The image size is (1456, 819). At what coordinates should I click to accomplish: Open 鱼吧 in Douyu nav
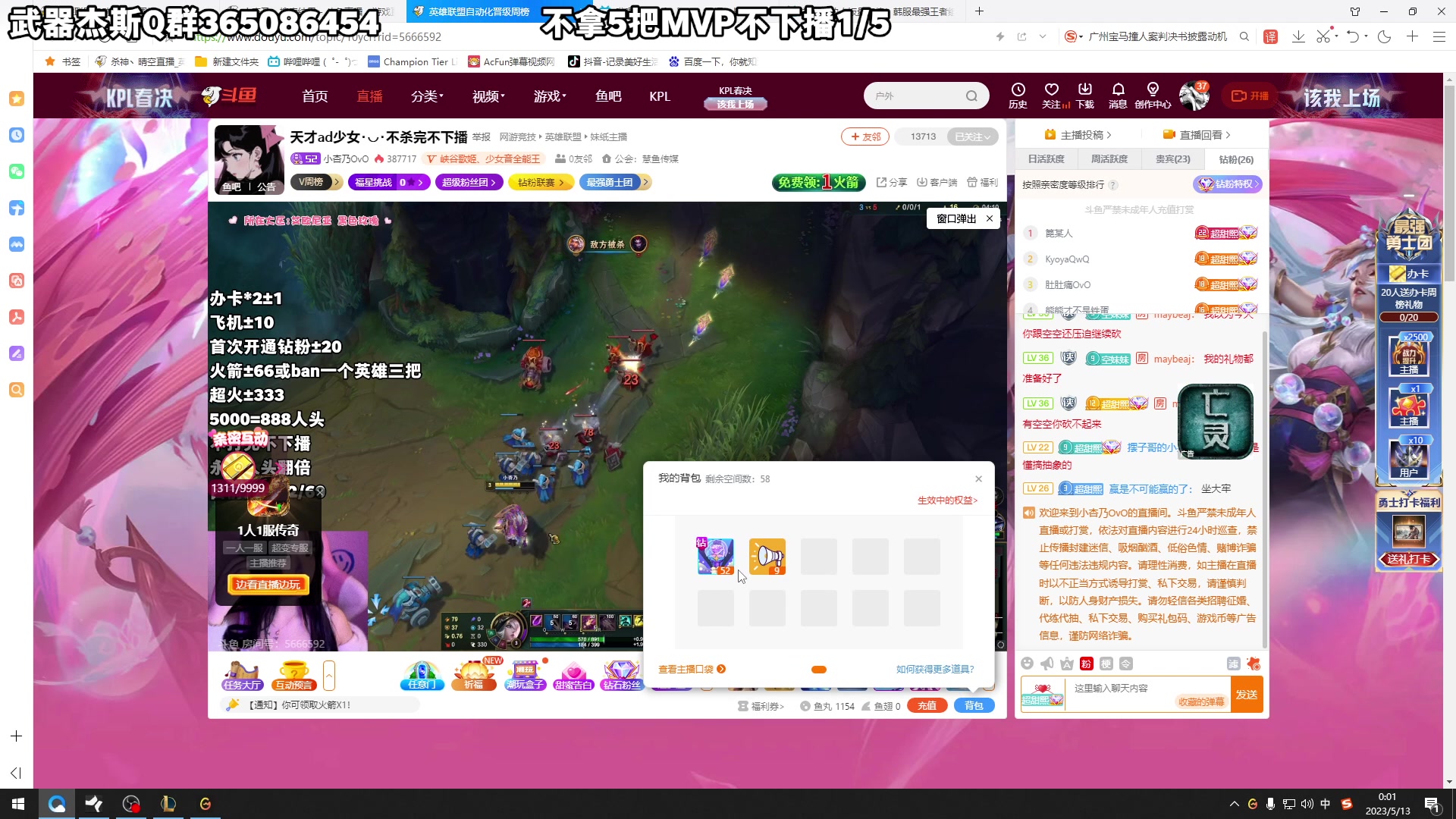click(608, 96)
